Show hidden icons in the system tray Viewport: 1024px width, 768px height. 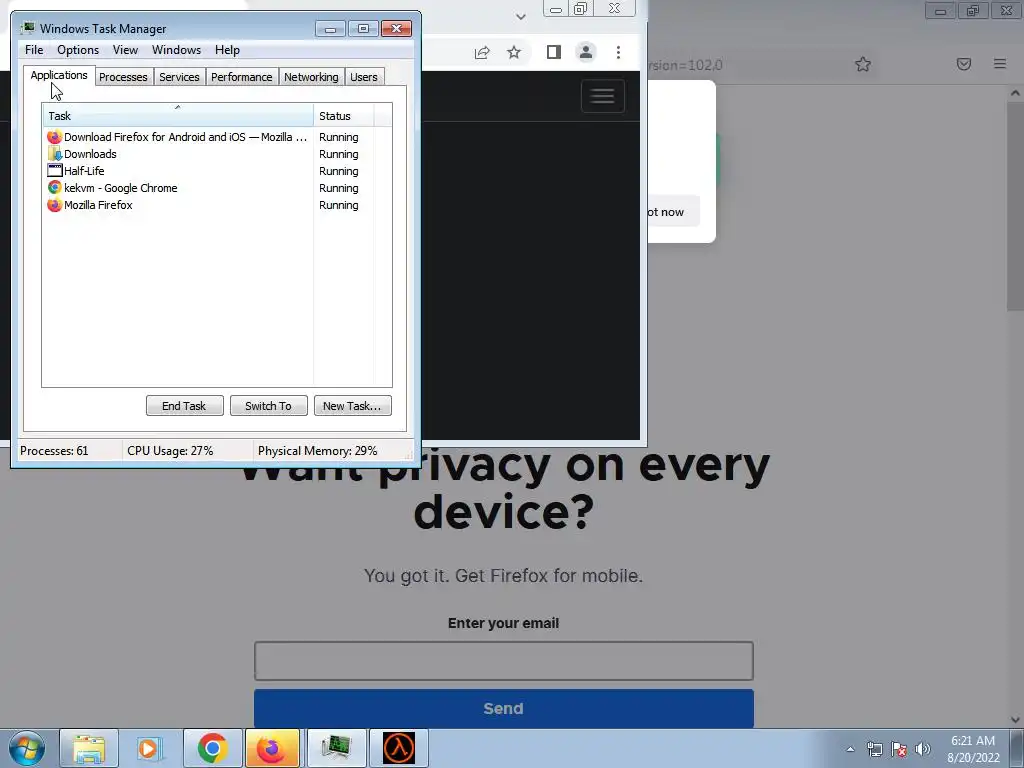coord(850,749)
